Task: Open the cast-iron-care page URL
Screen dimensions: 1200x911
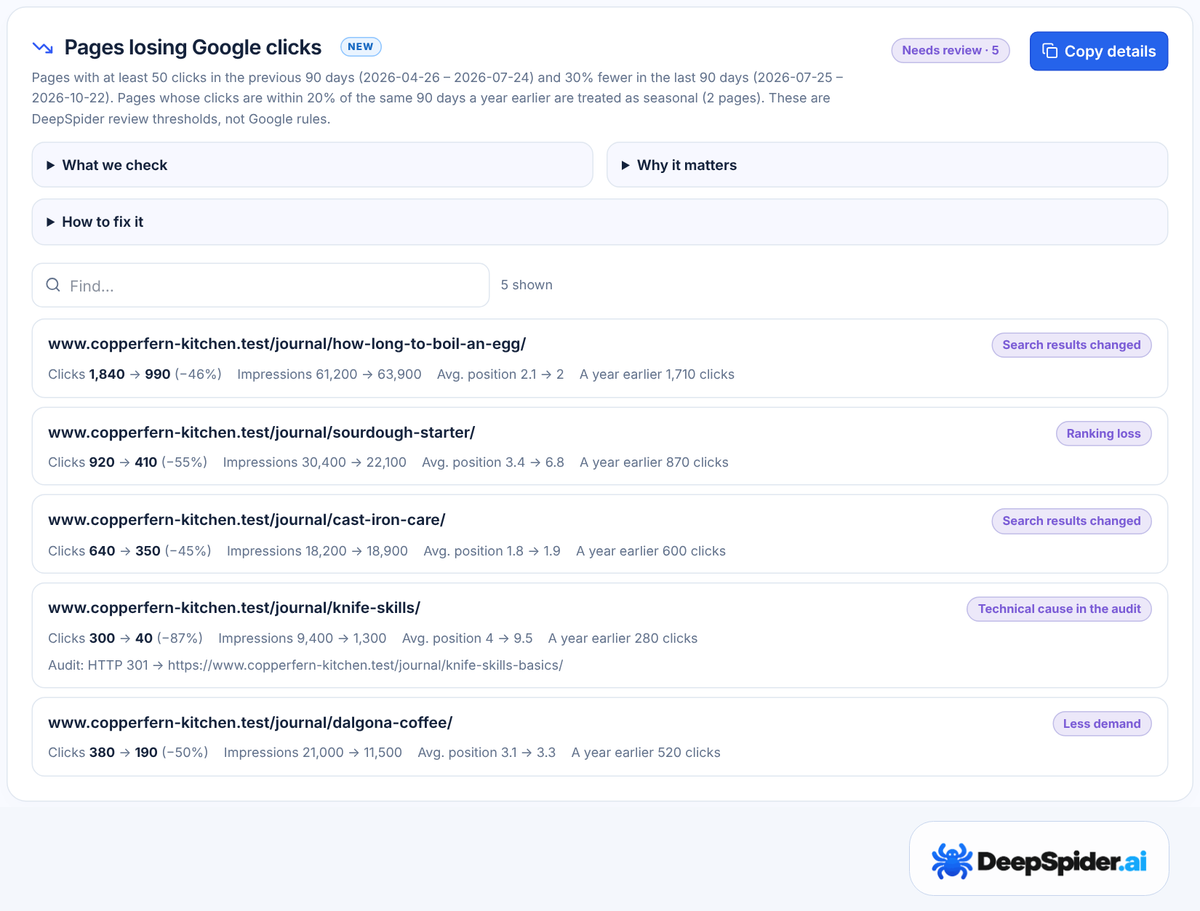Action: 247,519
